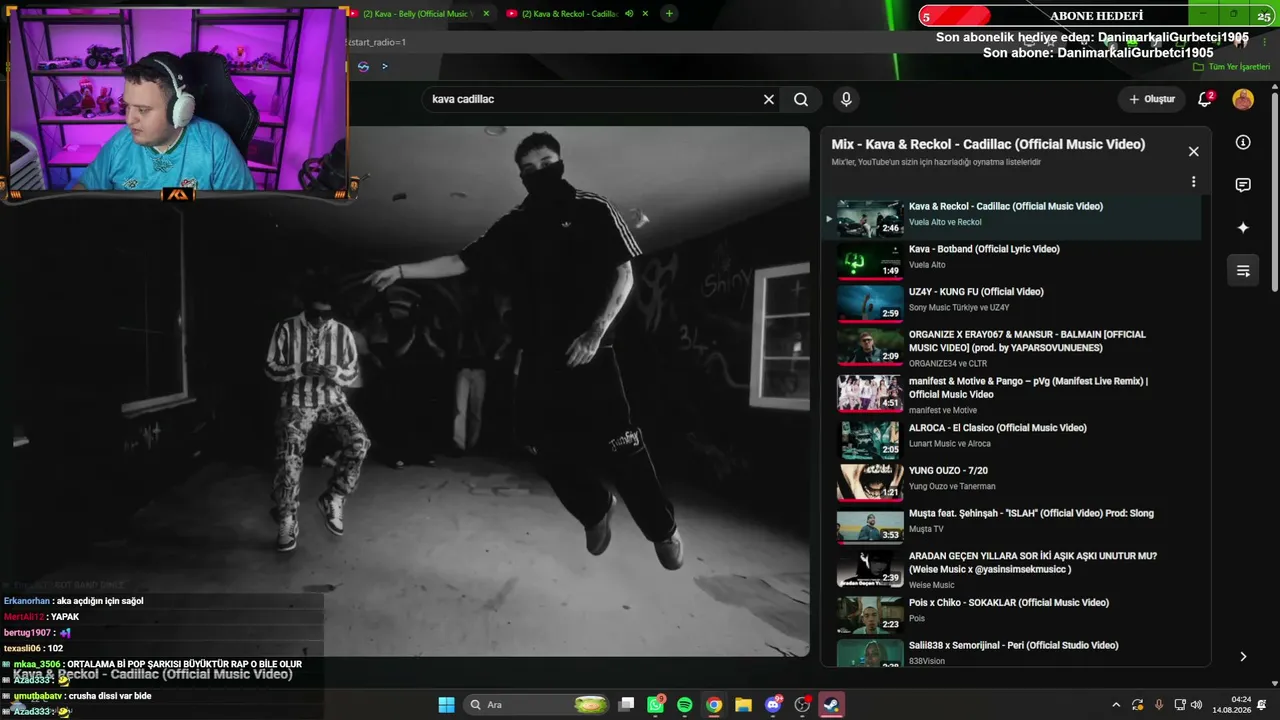This screenshot has height=720, width=1280.
Task: Close the Mix playlist panel
Action: [x=1193, y=151]
